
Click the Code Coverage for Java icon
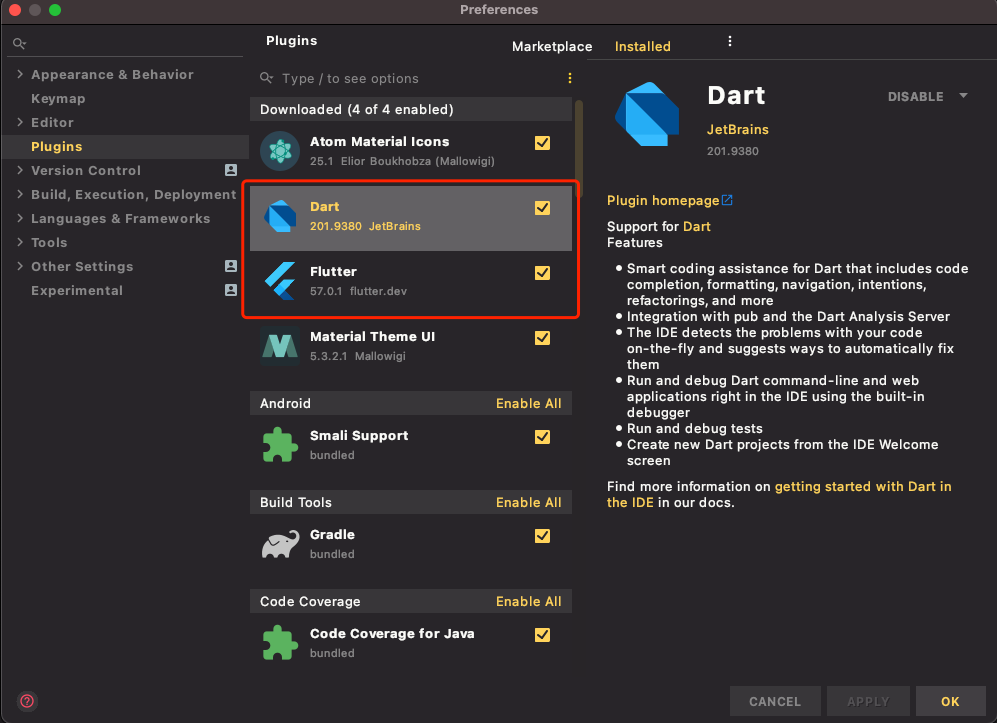280,643
